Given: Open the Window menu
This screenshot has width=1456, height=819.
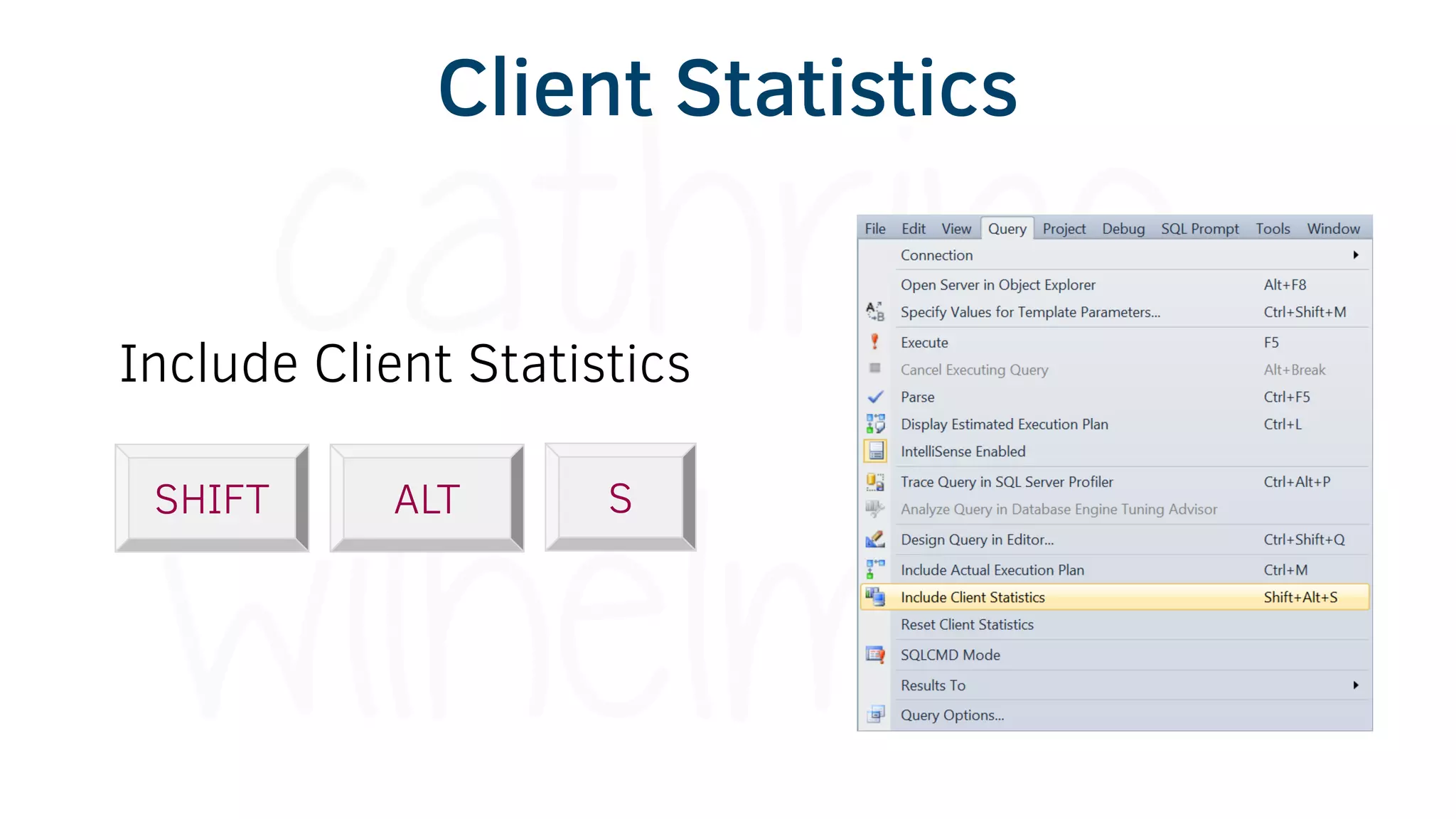Looking at the screenshot, I should pyautogui.click(x=1333, y=229).
